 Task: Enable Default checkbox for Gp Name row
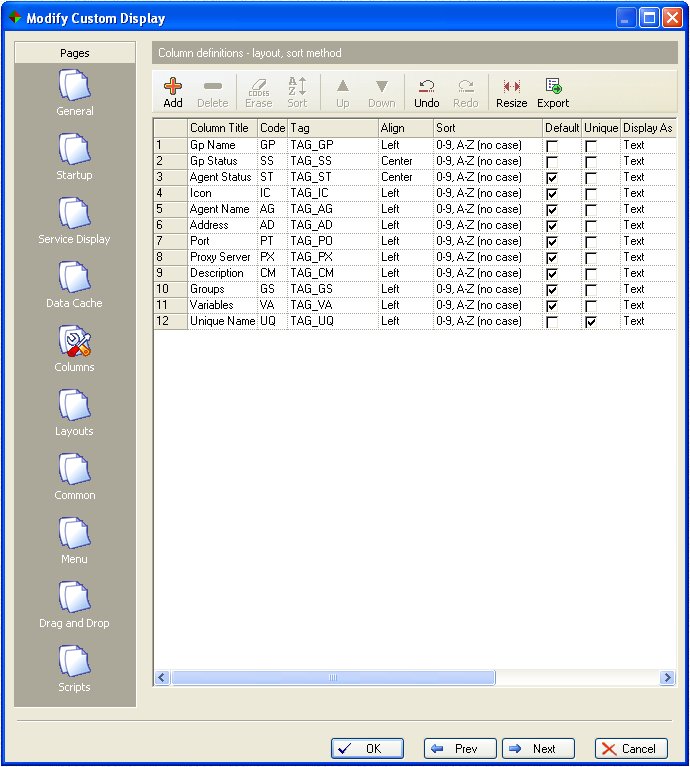(x=553, y=146)
